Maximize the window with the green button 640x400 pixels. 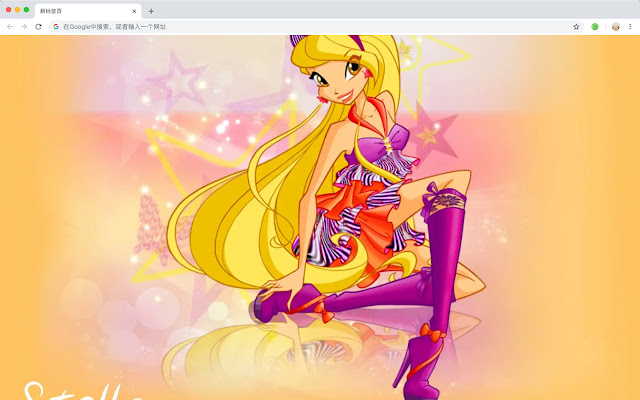pos(27,9)
